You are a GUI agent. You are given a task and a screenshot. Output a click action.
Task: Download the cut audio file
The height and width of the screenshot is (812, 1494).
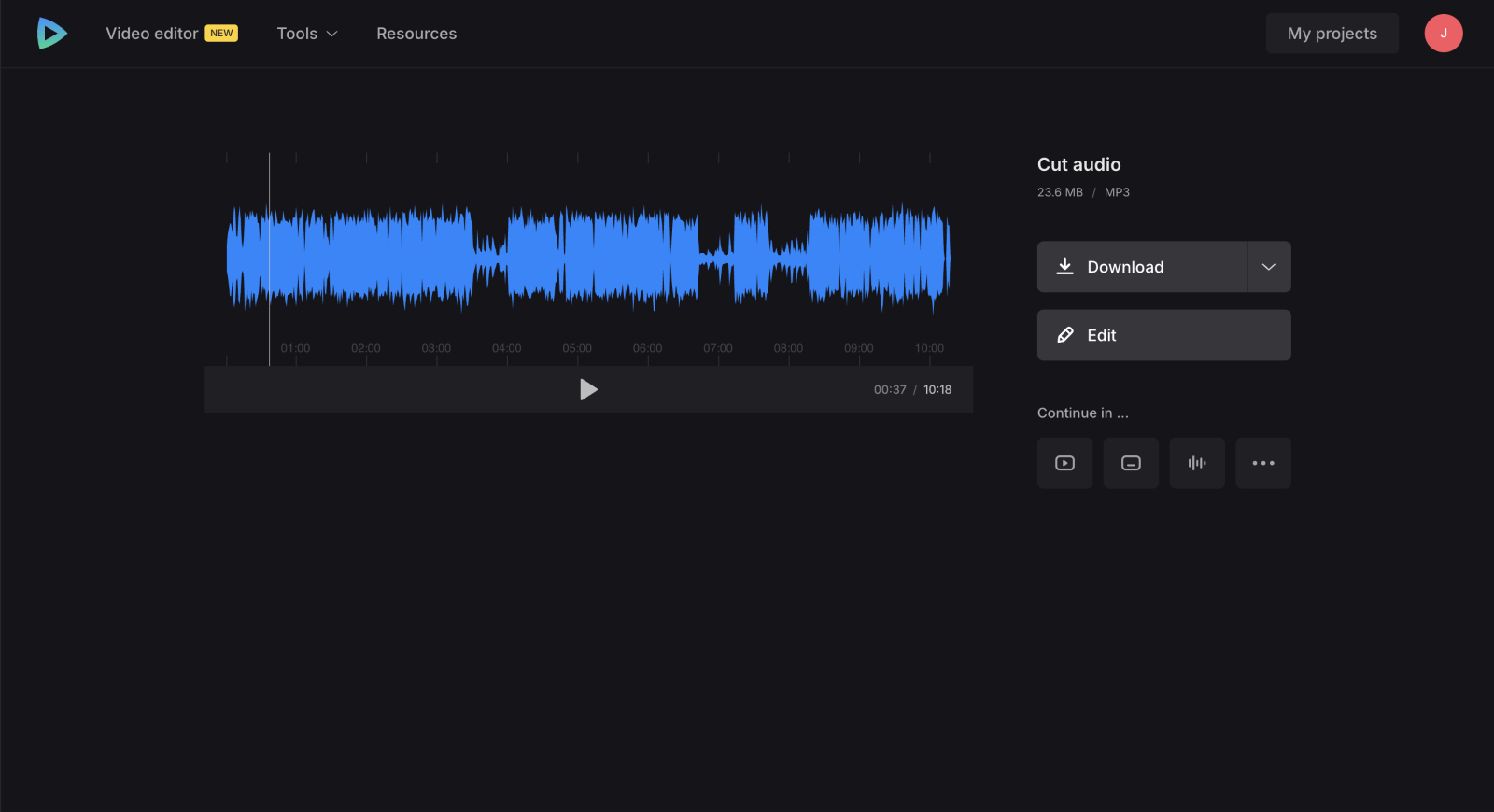(x=1142, y=267)
